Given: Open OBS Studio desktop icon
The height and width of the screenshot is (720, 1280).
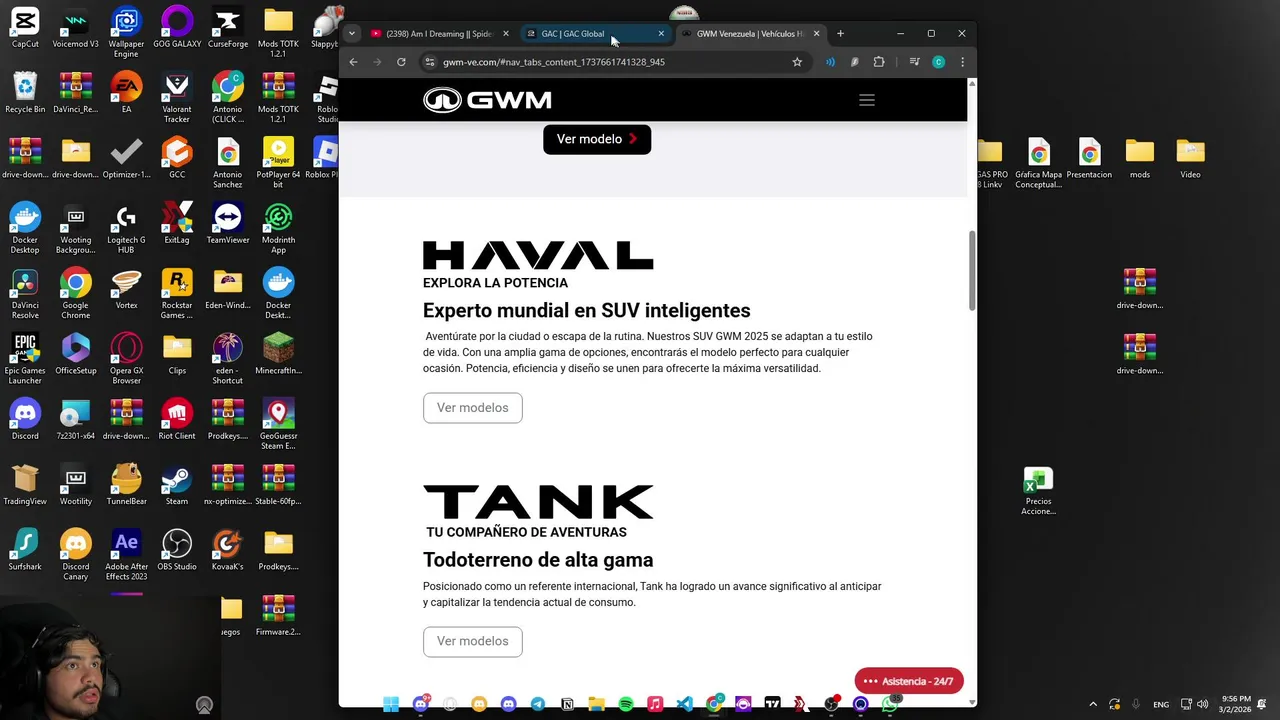Looking at the screenshot, I should tap(177, 549).
